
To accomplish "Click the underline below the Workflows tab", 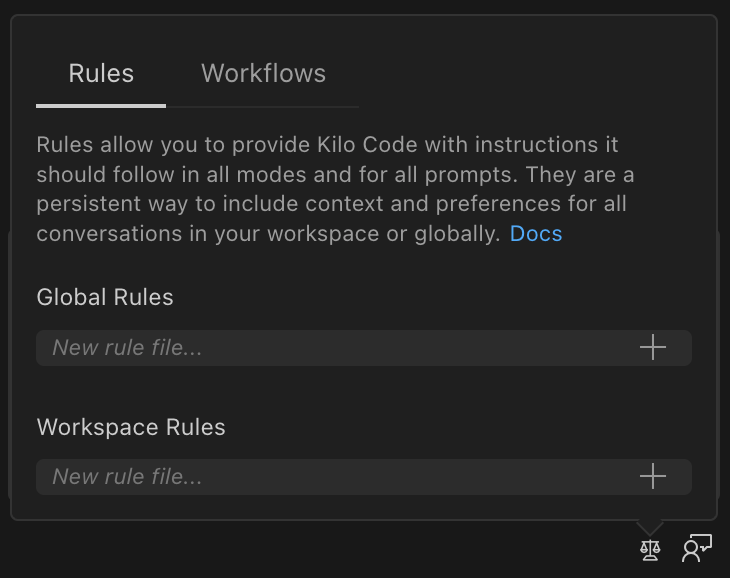I will [263, 105].
